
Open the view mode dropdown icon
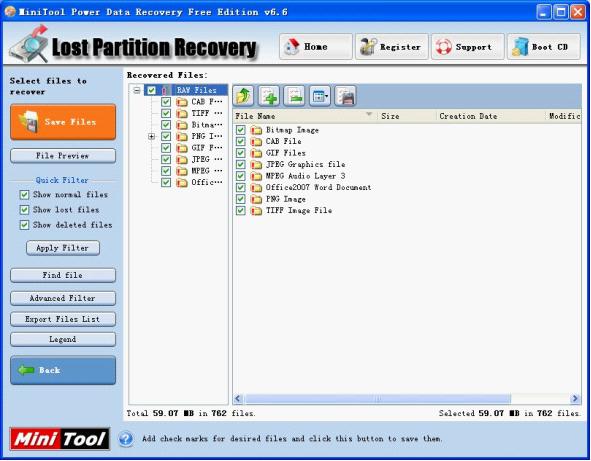click(x=320, y=96)
